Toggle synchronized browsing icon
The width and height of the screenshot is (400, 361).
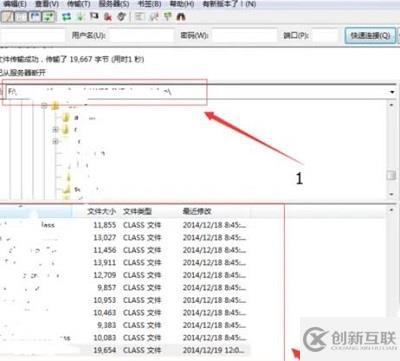click(167, 16)
